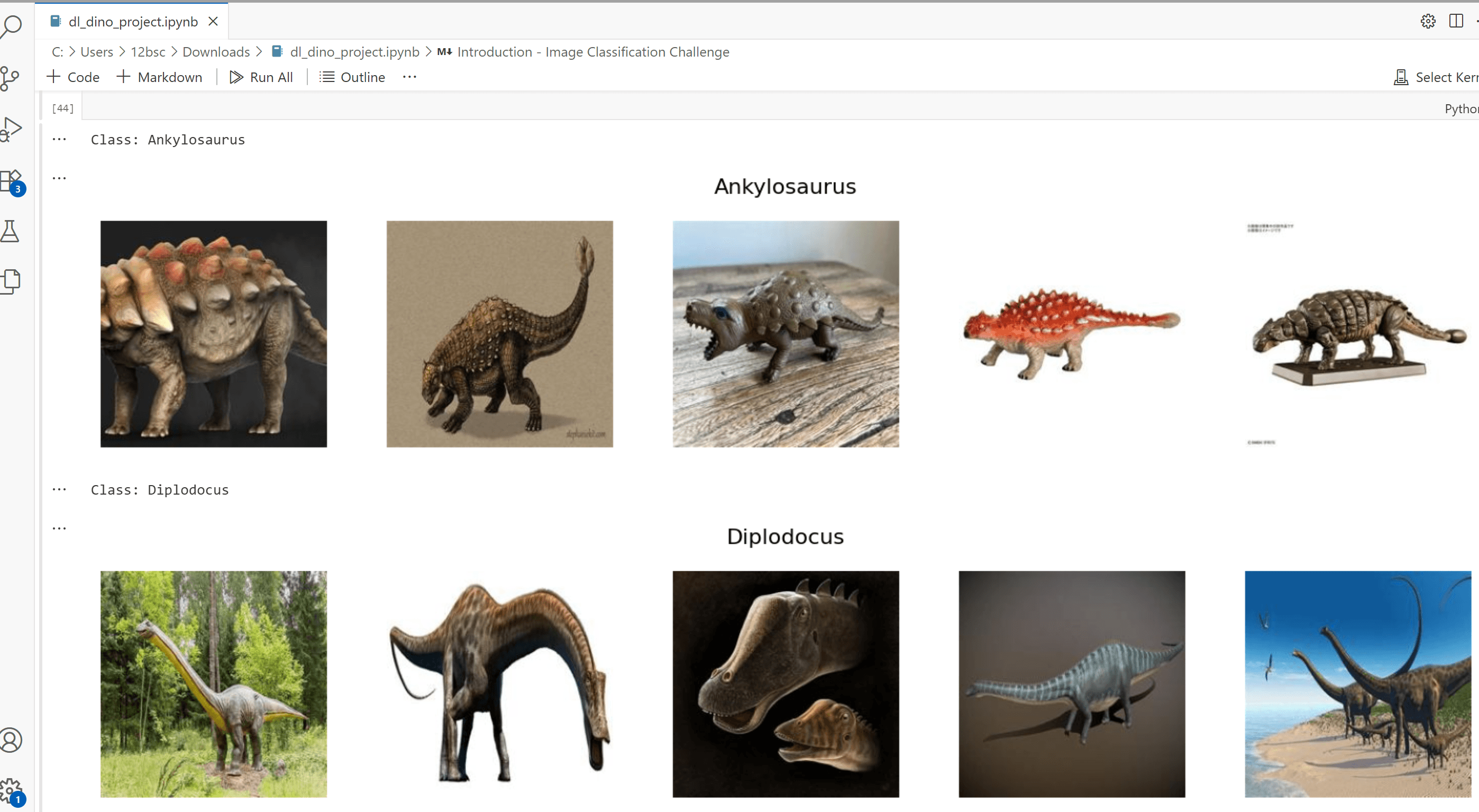The height and width of the screenshot is (812, 1479).
Task: Open the notebook toolbar more actions menu
Action: point(409,77)
